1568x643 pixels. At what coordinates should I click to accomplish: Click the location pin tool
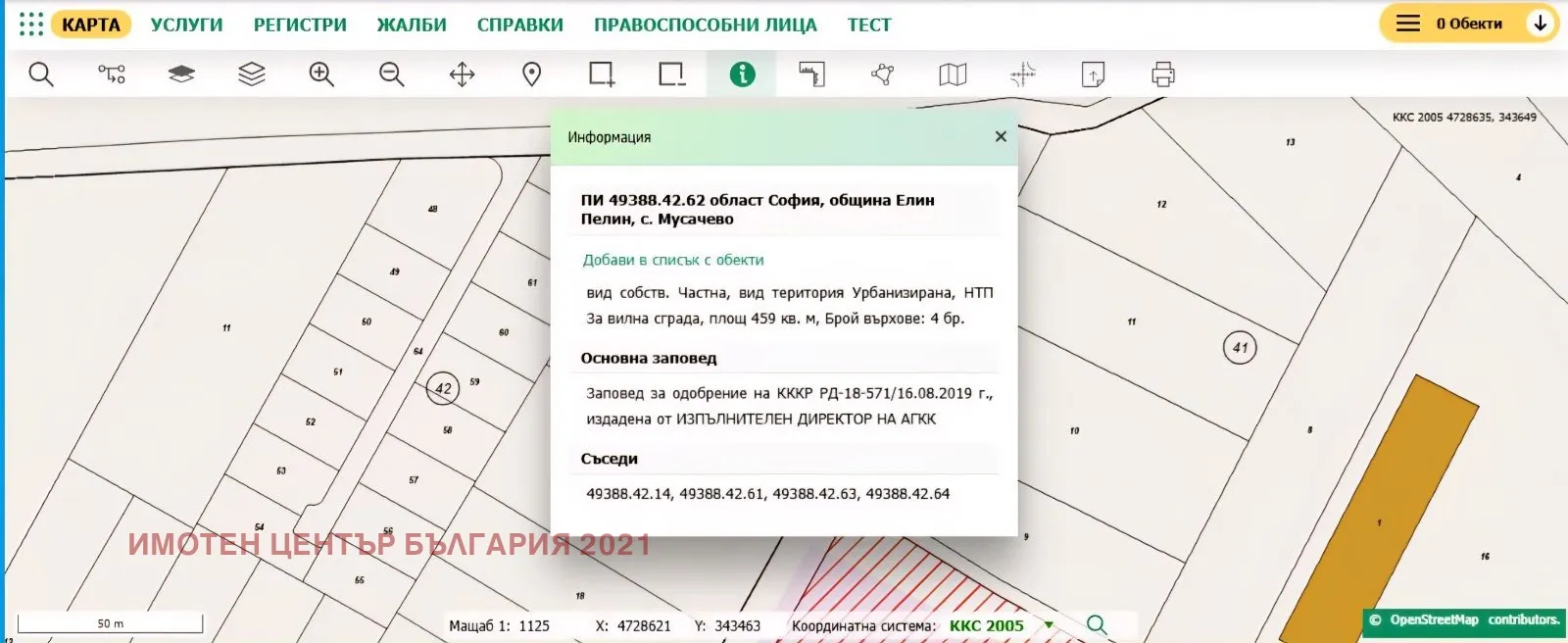pyautogui.click(x=532, y=74)
